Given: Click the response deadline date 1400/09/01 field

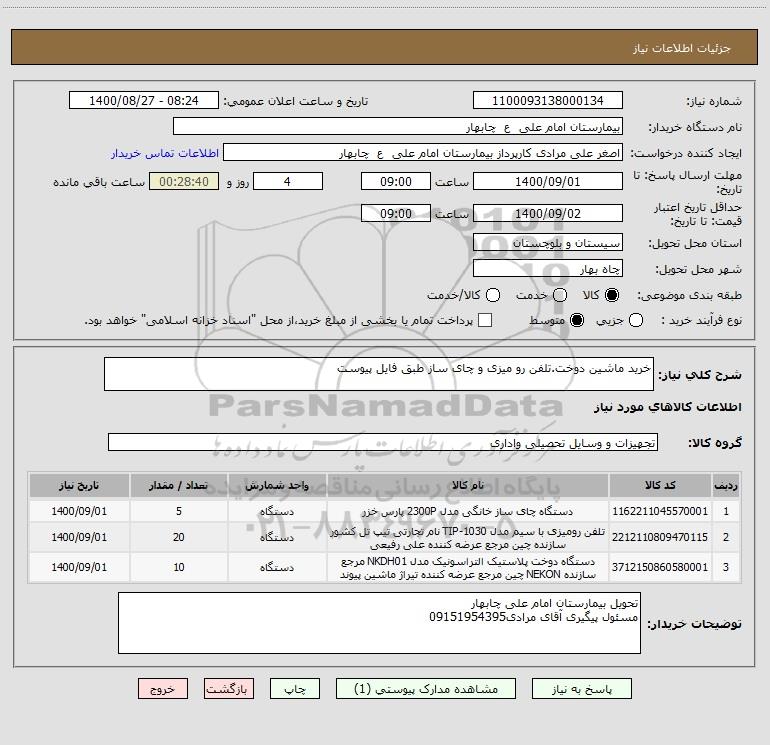Looking at the screenshot, I should tap(548, 181).
